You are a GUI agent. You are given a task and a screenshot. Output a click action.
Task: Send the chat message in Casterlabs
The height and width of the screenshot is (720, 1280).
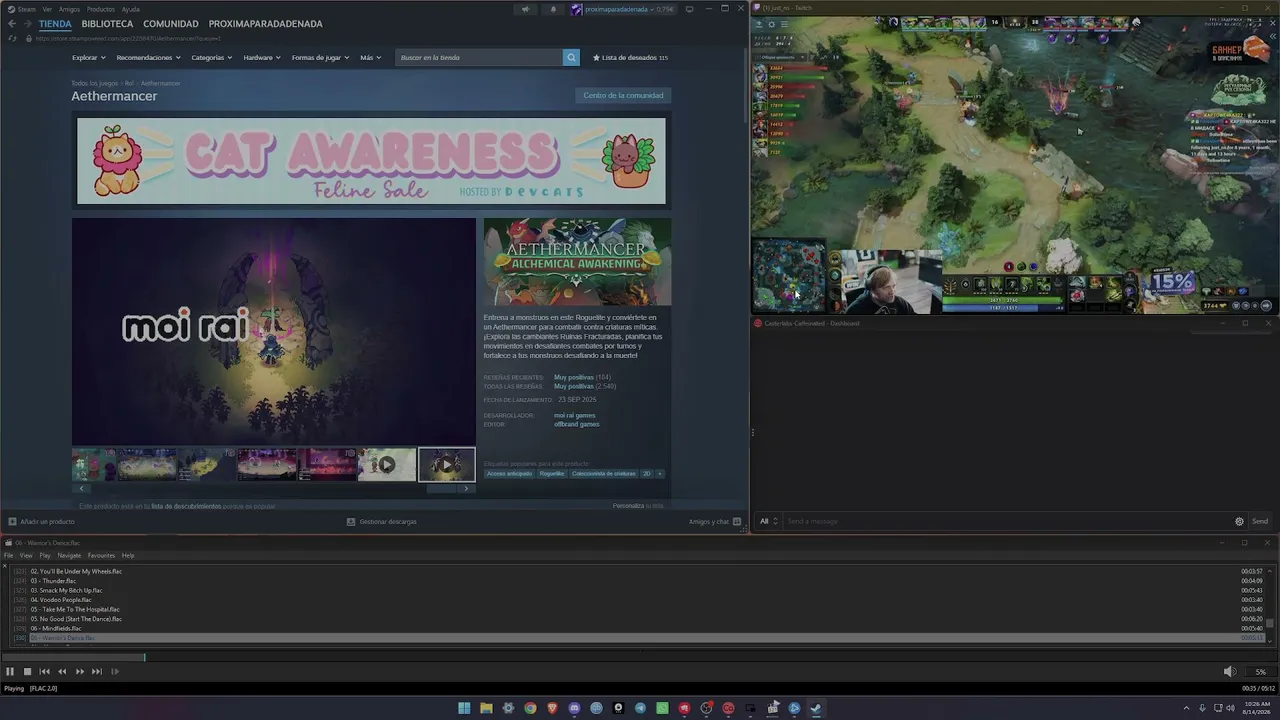point(1260,521)
